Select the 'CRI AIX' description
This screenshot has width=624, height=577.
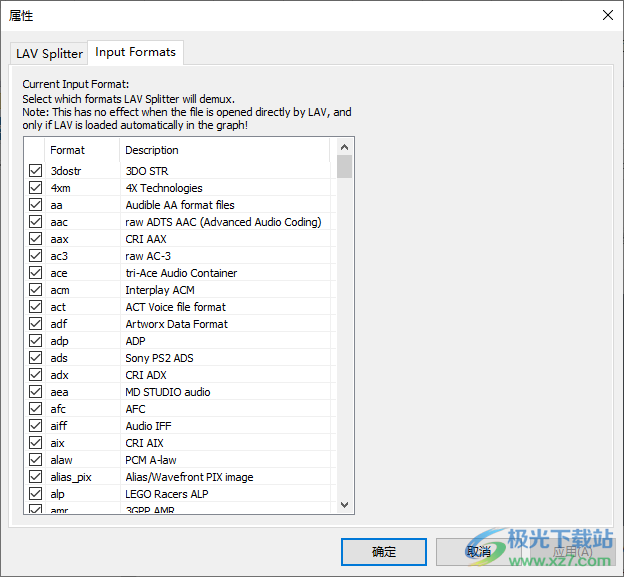tap(144, 443)
